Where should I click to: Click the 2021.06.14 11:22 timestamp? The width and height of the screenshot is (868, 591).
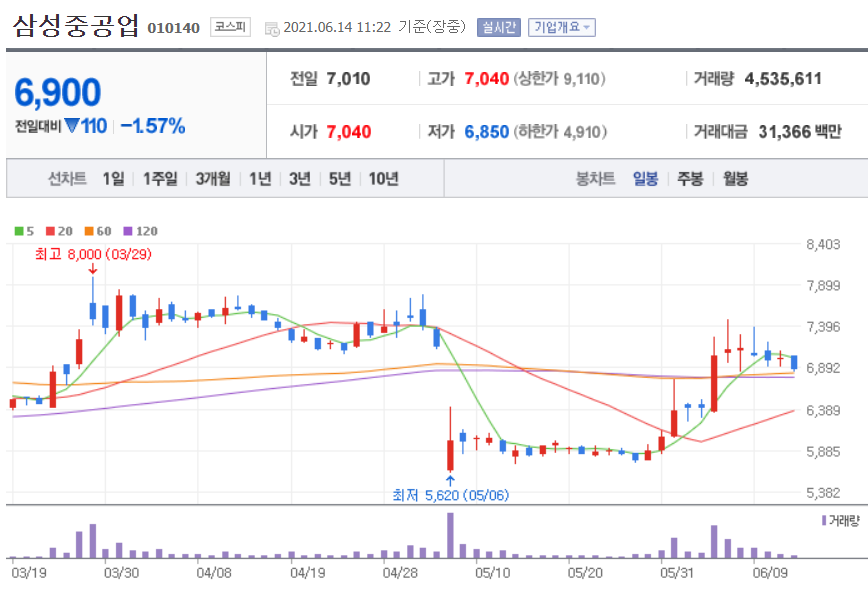click(337, 27)
